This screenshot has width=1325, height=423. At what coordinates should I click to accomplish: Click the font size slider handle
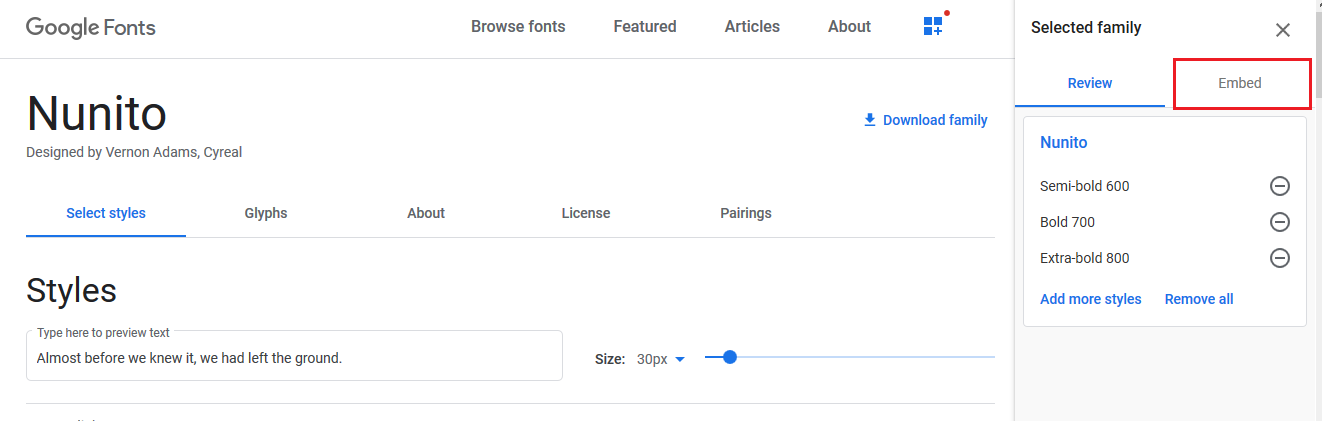click(730, 357)
